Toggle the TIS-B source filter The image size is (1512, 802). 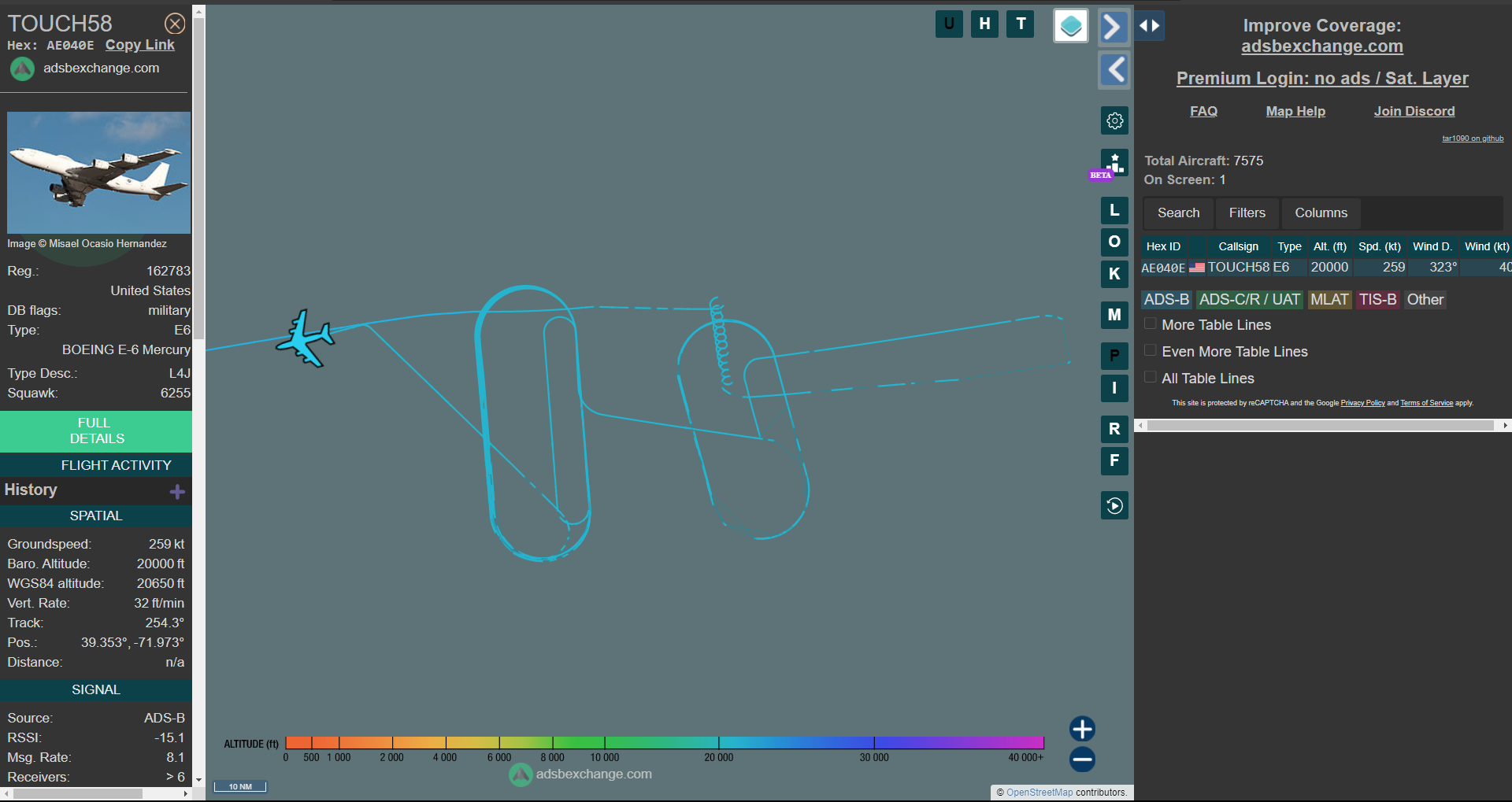point(1377,300)
